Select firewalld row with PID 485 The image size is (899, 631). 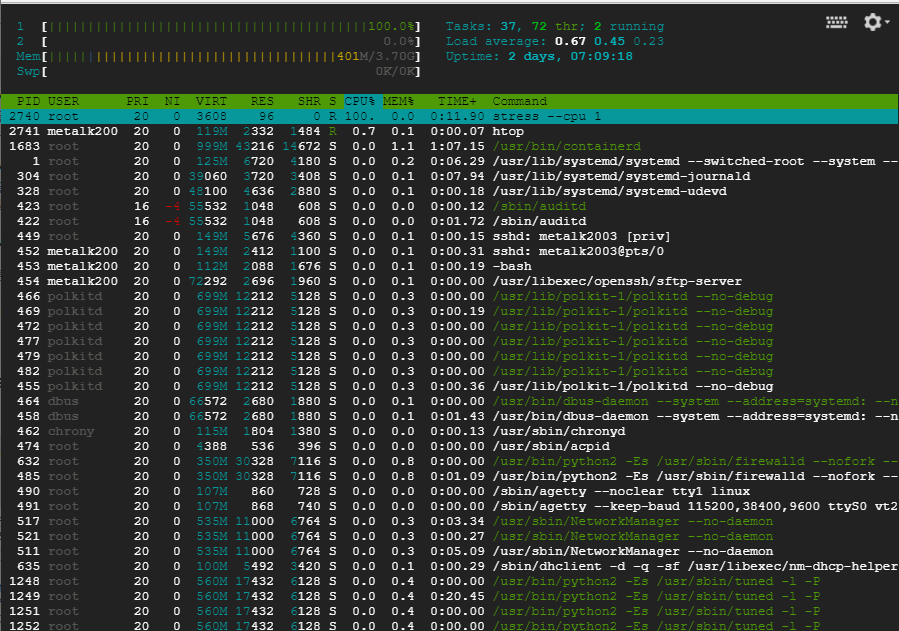pyautogui.click(x=450, y=476)
